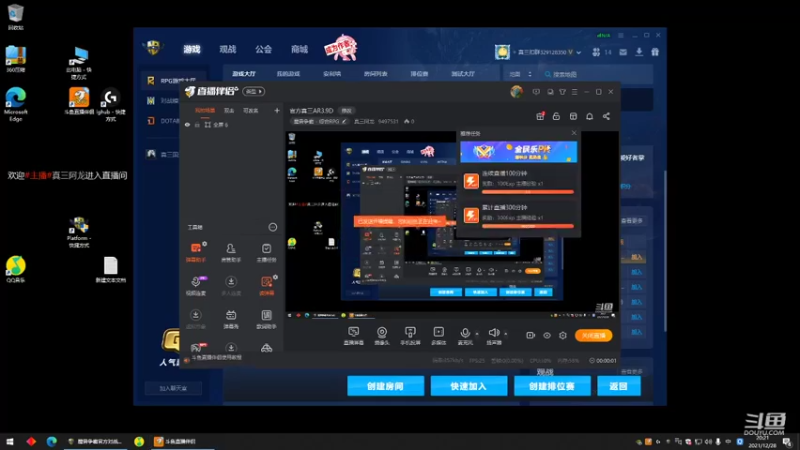Mute the speaker icon
Screen dimensions: 800x450
pos(493,333)
